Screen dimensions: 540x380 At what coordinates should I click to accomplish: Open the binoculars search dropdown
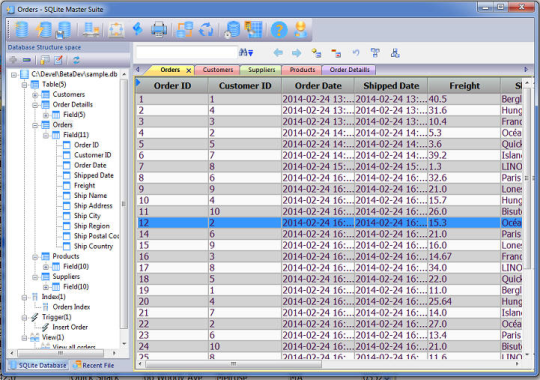click(x=246, y=53)
